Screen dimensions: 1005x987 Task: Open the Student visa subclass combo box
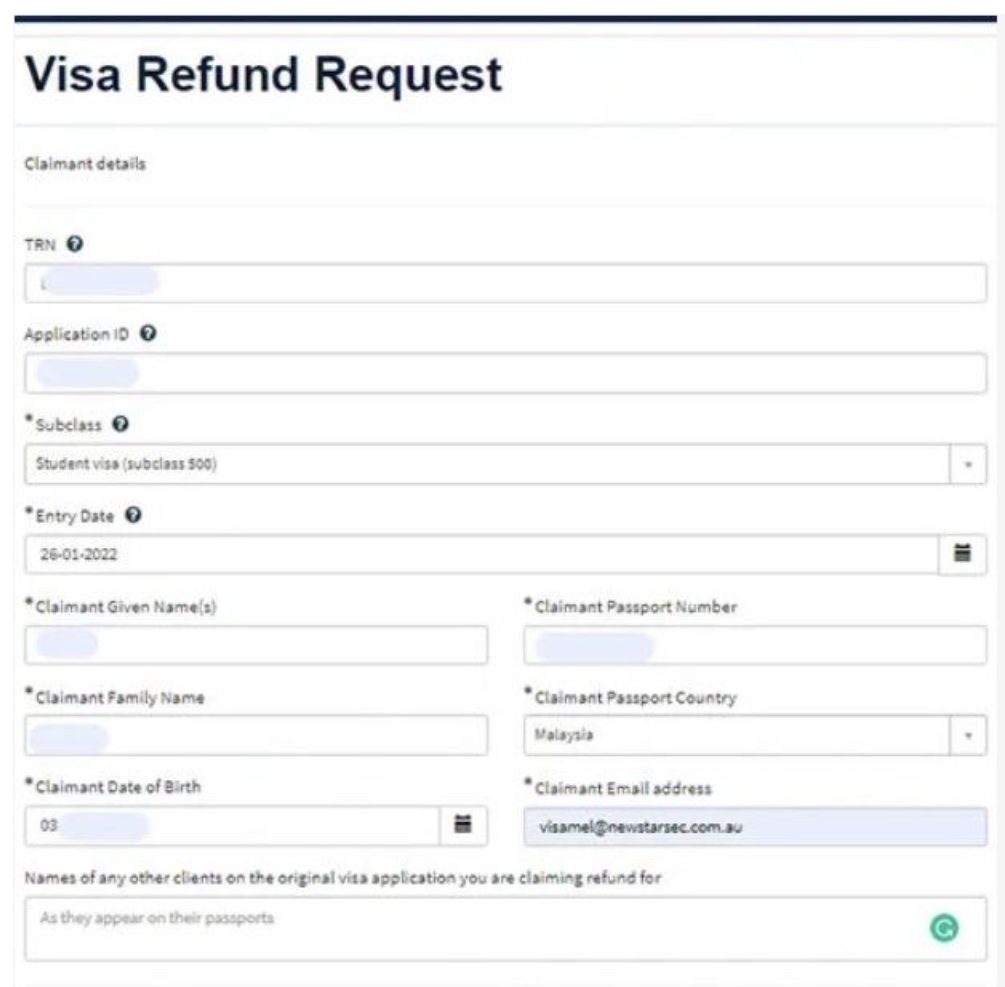point(480,464)
